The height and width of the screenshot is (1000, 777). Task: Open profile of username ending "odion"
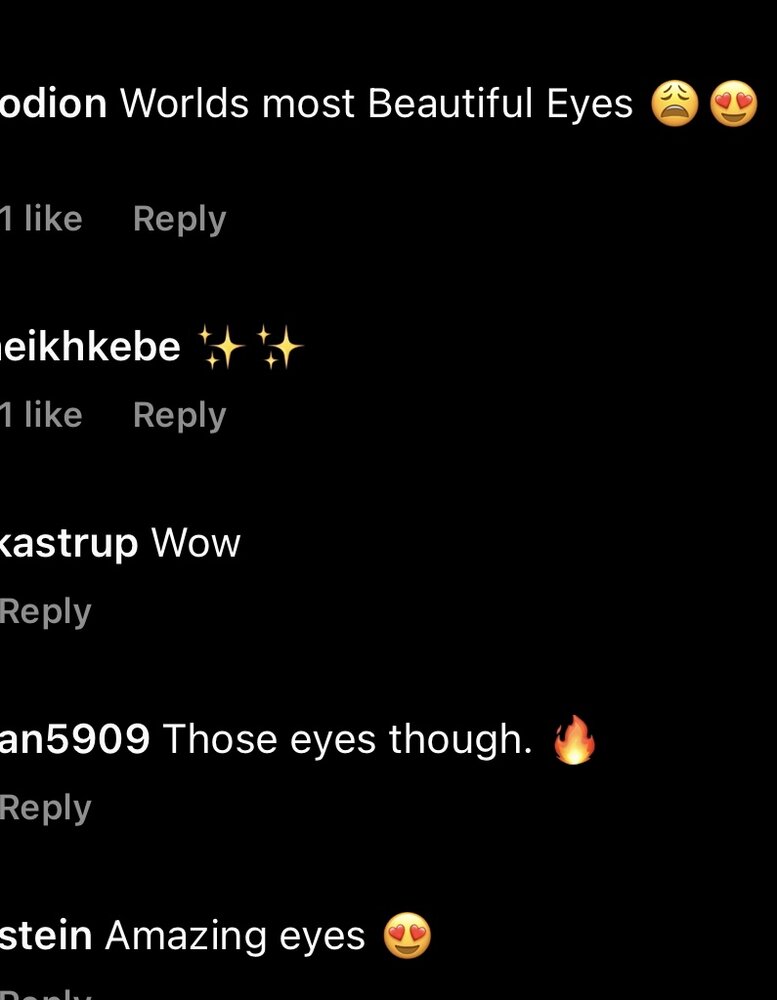(53, 104)
